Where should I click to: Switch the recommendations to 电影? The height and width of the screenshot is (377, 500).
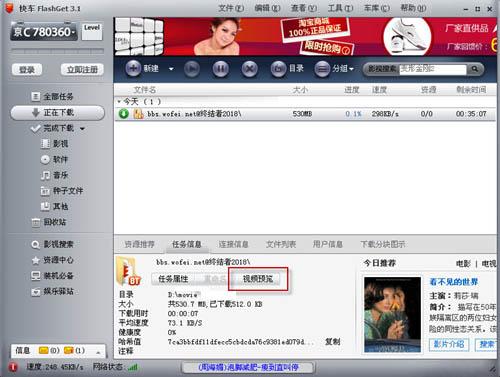[x=463, y=264]
